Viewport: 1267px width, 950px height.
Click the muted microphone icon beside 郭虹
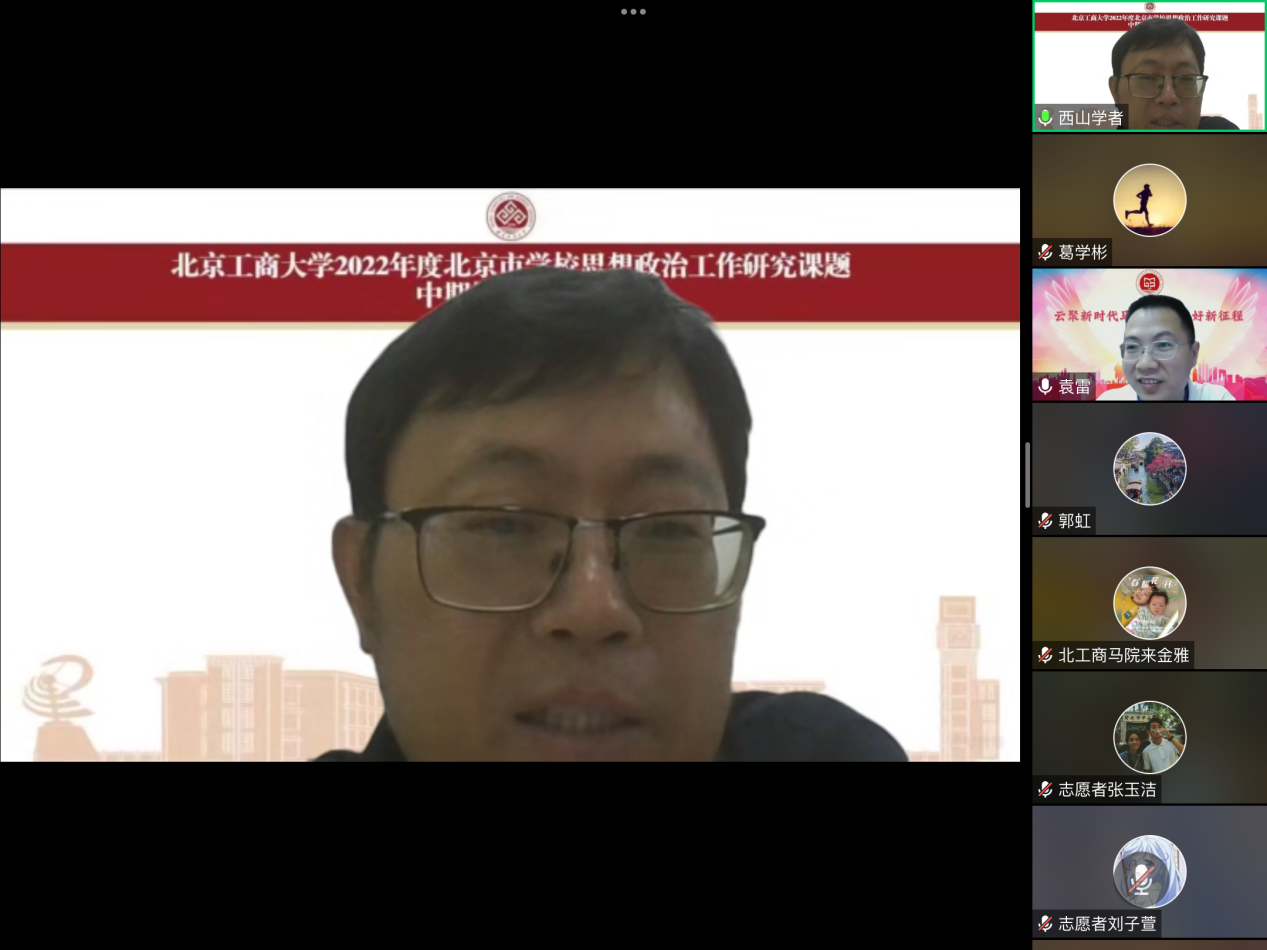pyautogui.click(x=1045, y=521)
